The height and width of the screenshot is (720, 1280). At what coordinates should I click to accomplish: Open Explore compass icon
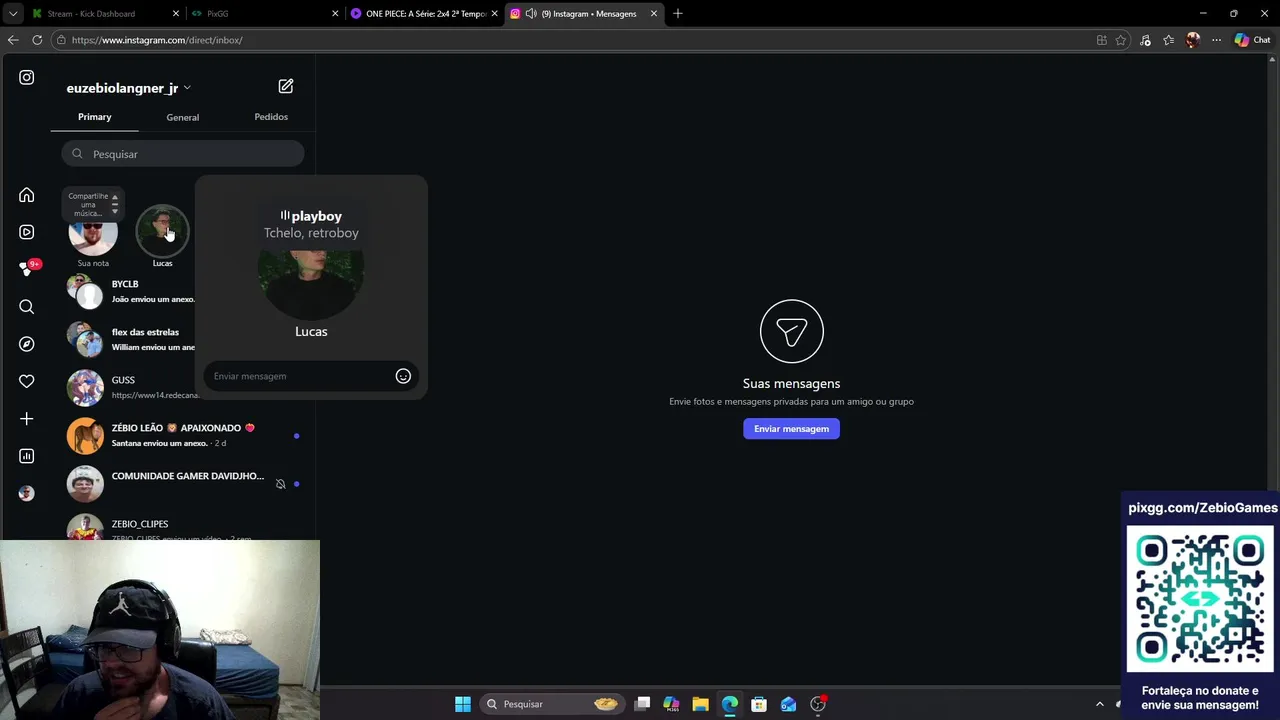click(x=27, y=344)
